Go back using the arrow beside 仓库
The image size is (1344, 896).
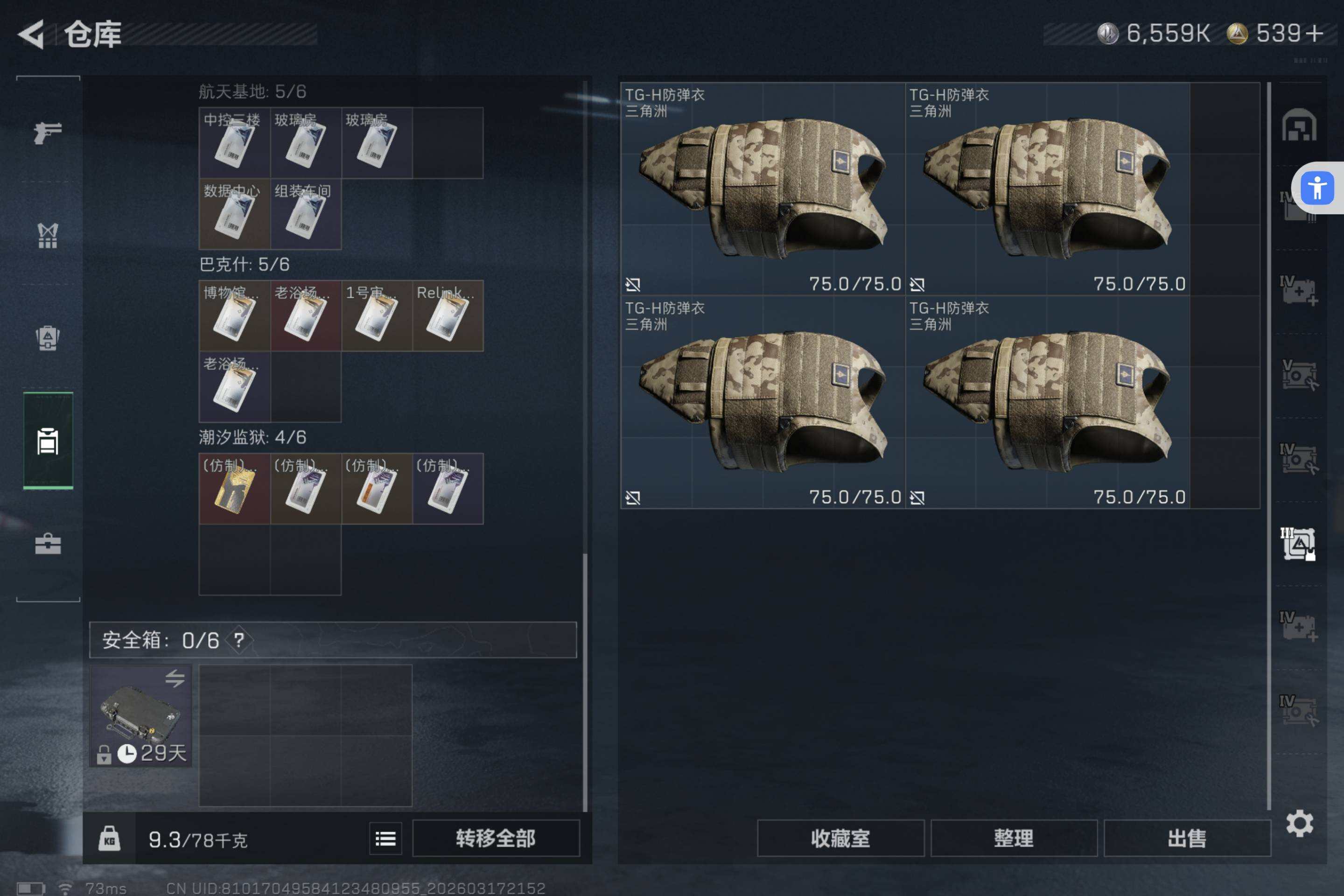coord(31,34)
